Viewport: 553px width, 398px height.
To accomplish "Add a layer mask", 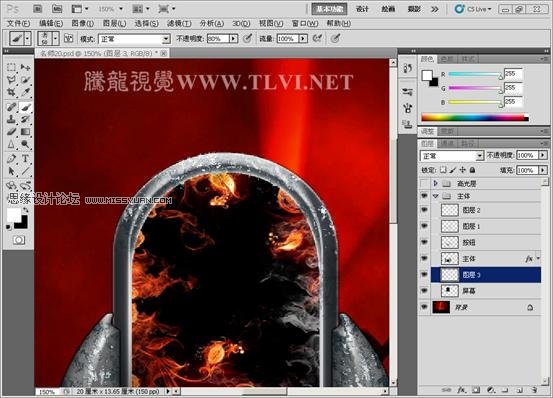I will (476, 390).
